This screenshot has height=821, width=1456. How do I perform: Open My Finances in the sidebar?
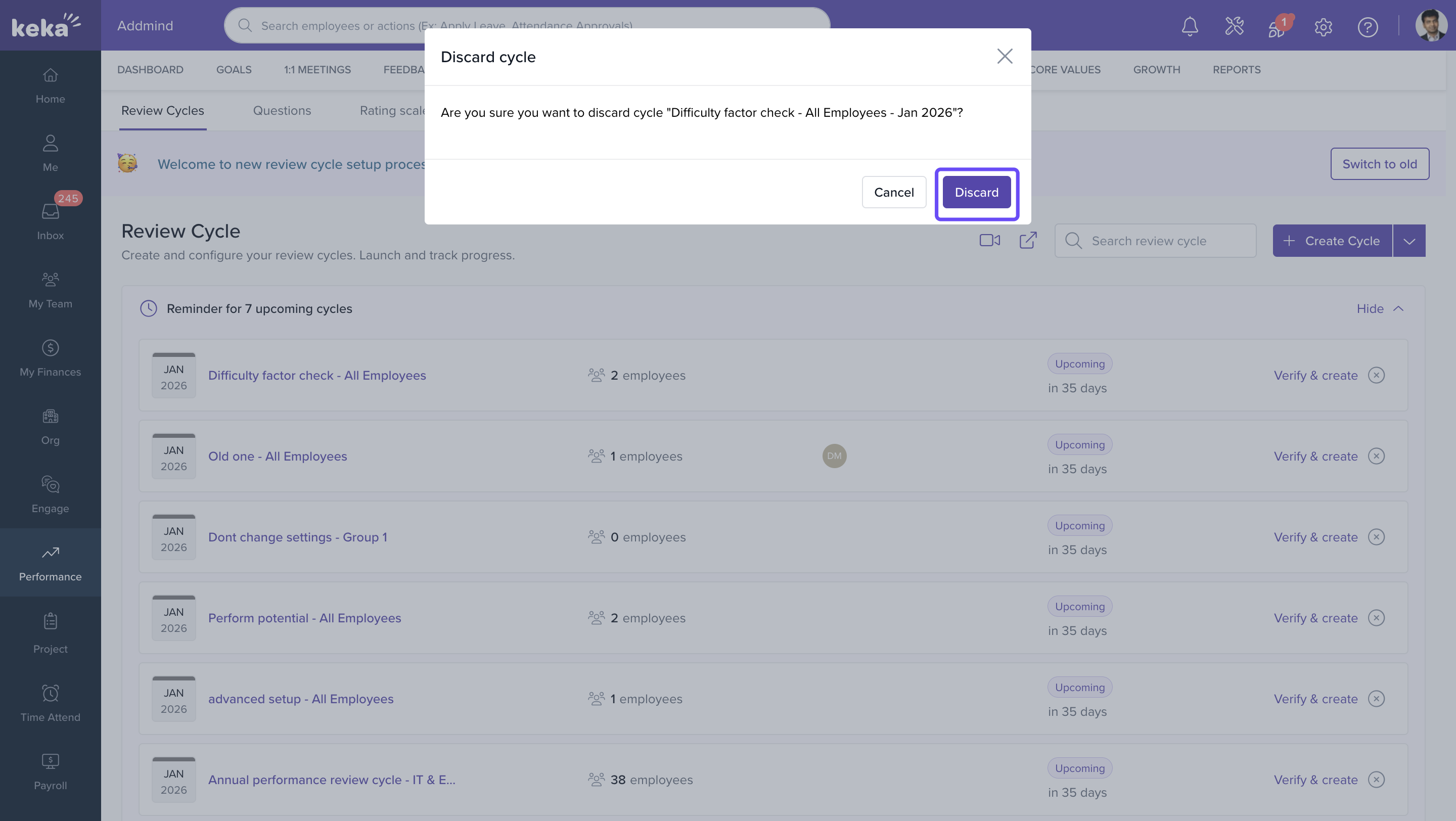tap(51, 358)
